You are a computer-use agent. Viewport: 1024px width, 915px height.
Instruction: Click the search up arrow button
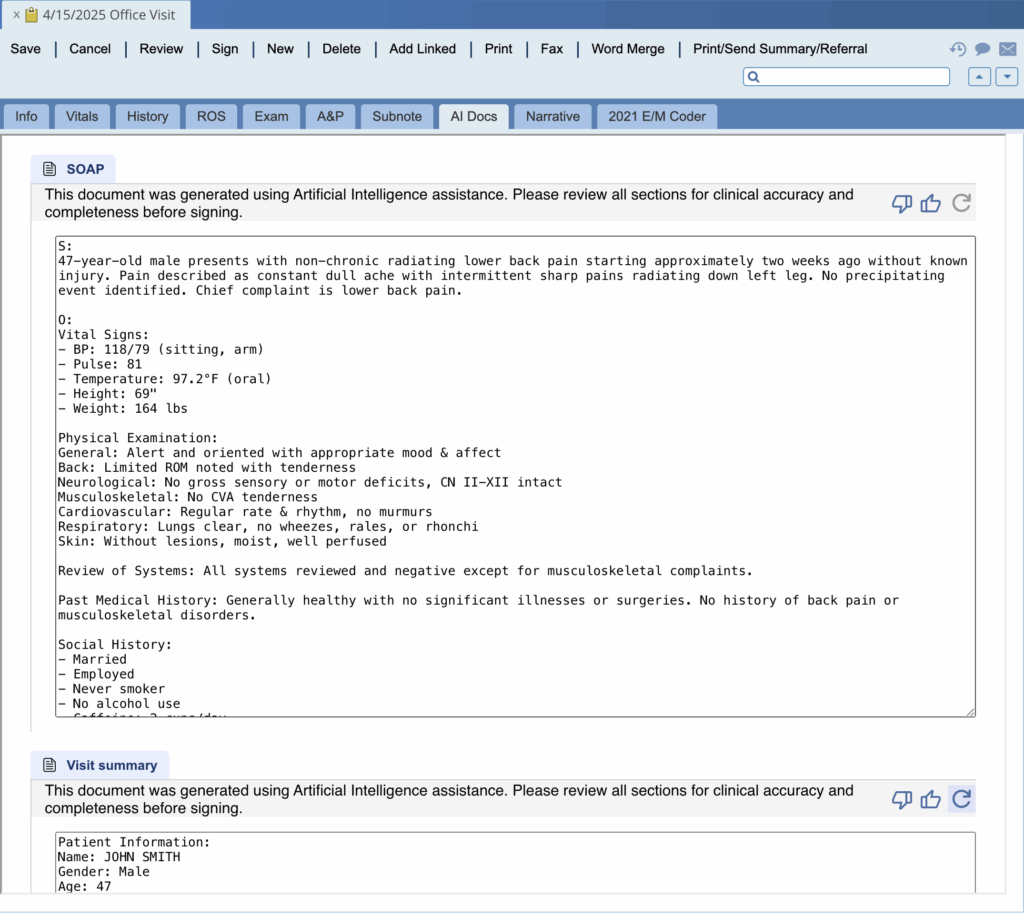(x=980, y=77)
